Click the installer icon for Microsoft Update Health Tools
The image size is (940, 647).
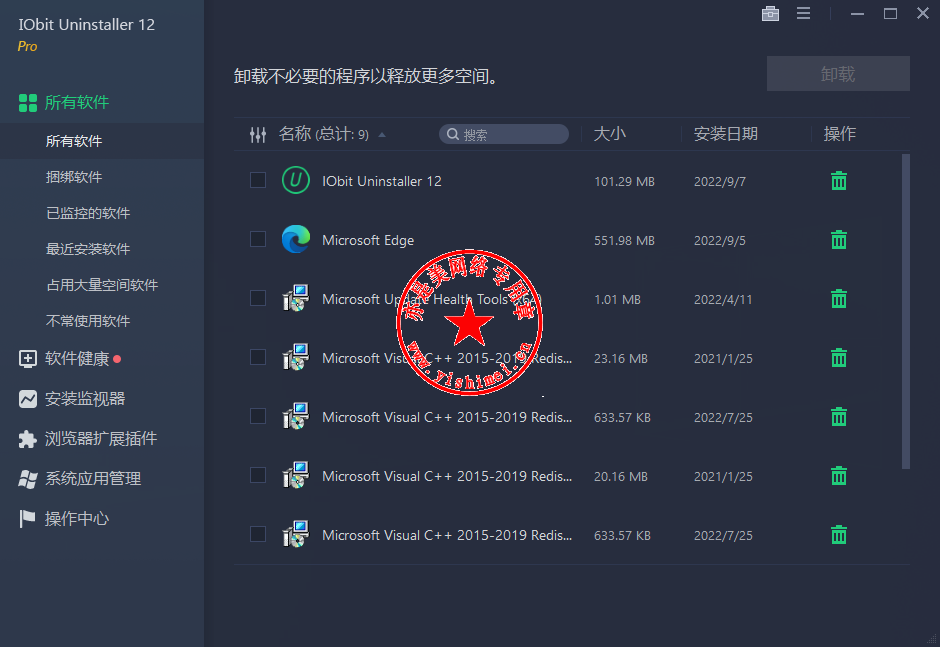pyautogui.click(x=296, y=298)
